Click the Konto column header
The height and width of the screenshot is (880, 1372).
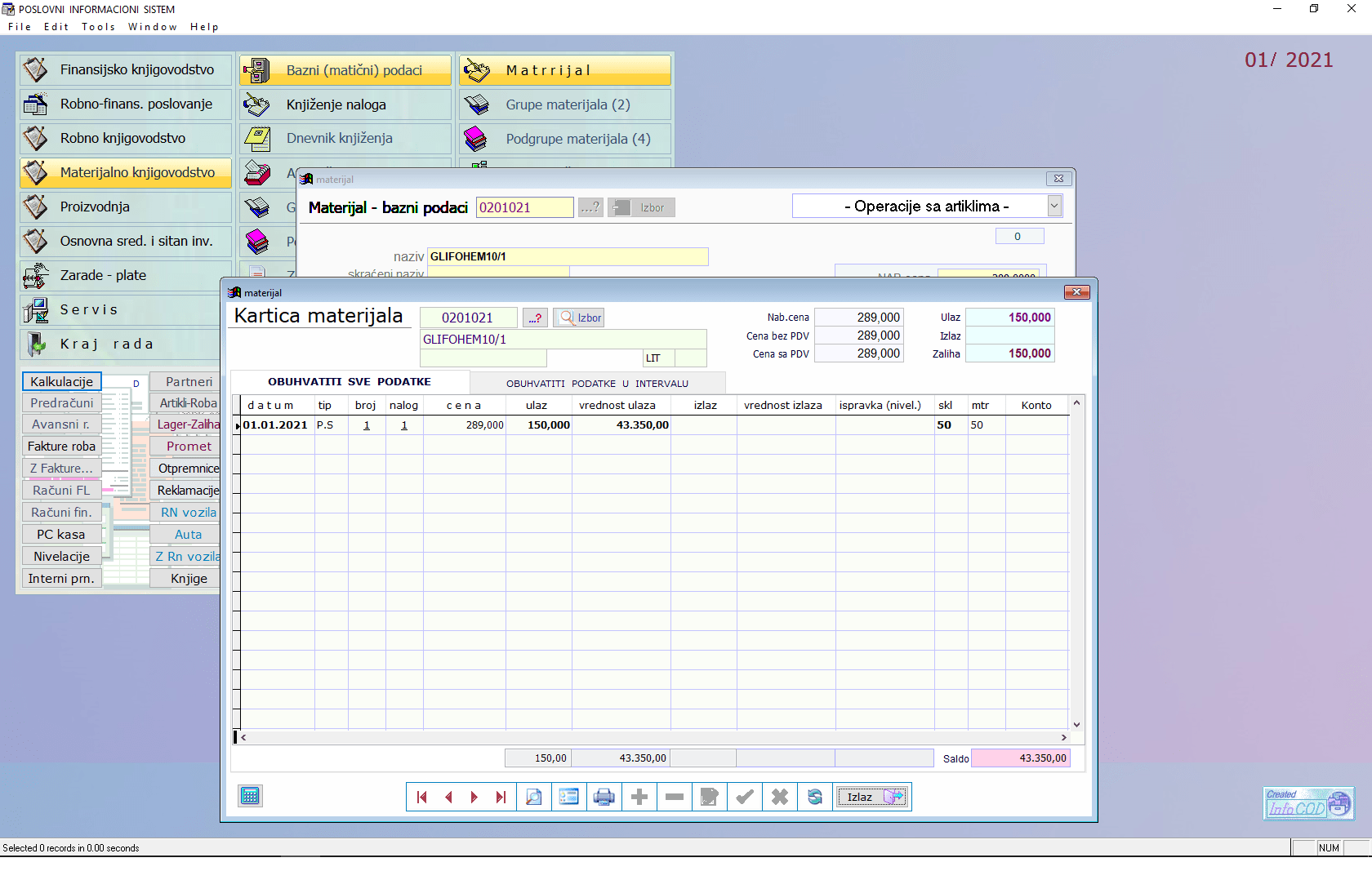1036,405
